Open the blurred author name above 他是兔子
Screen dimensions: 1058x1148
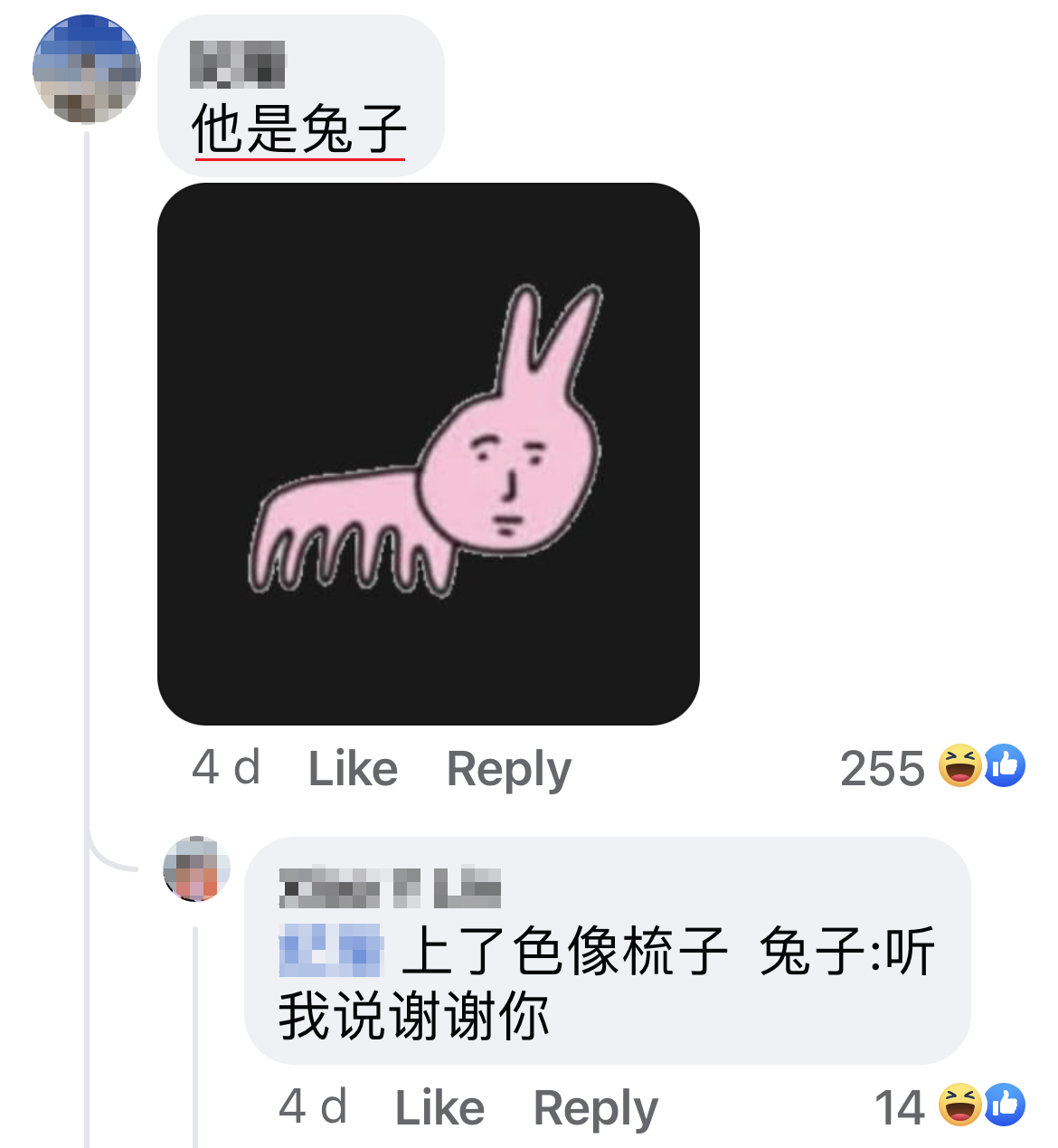238,65
